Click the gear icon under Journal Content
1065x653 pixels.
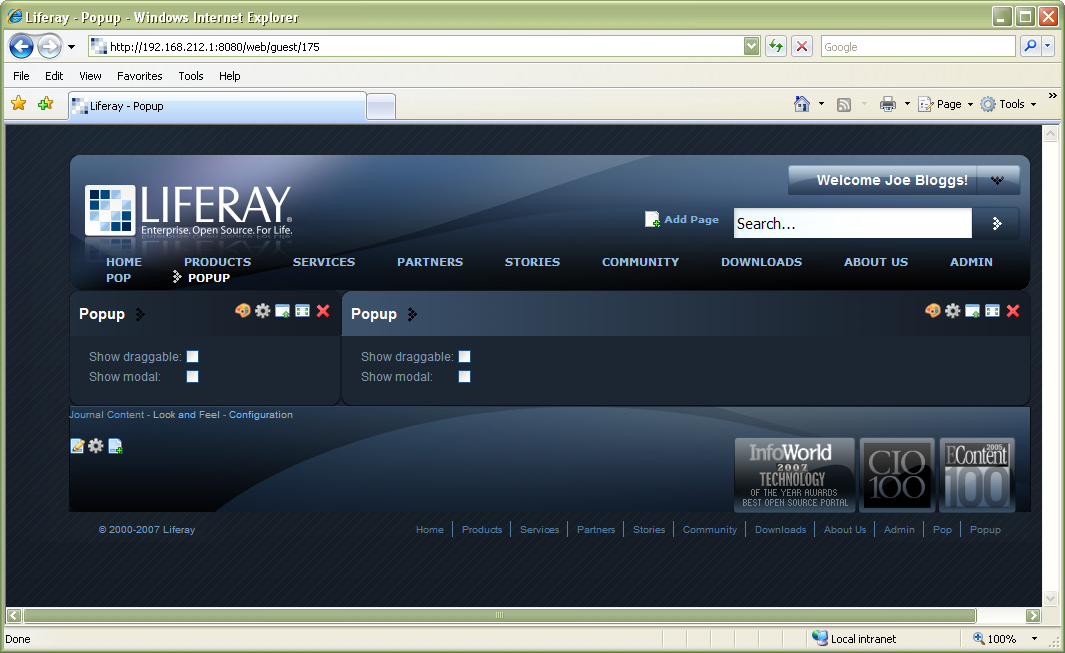tap(96, 446)
